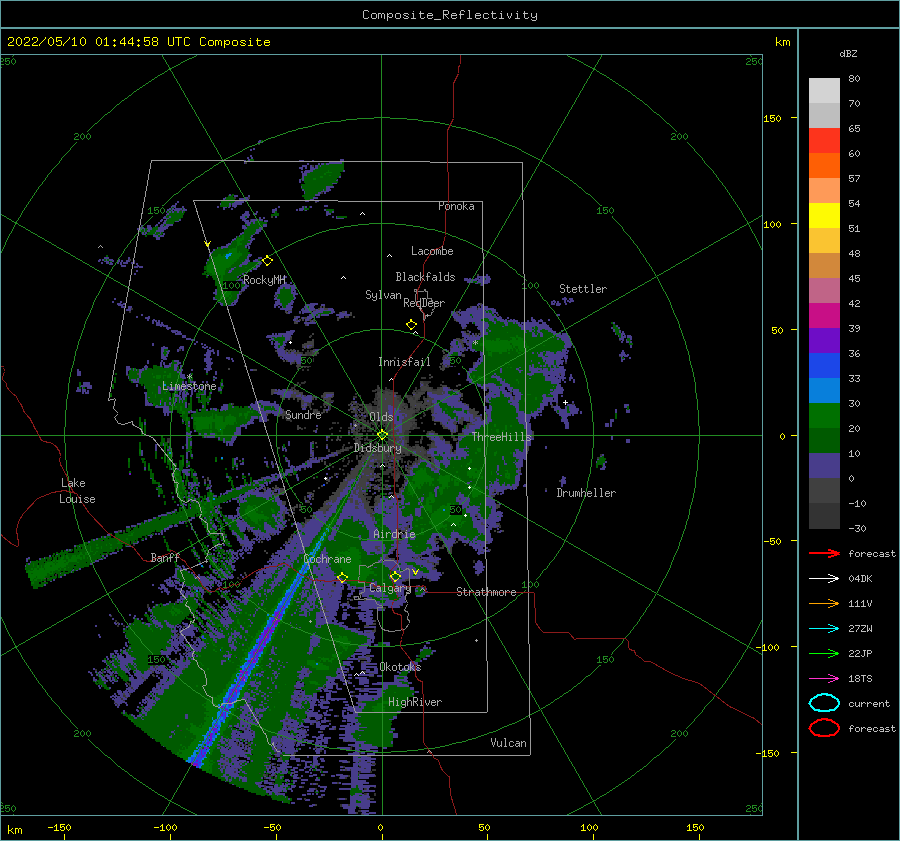Click the green 22JP arrow legend icon
The image size is (900, 841).
click(x=824, y=653)
